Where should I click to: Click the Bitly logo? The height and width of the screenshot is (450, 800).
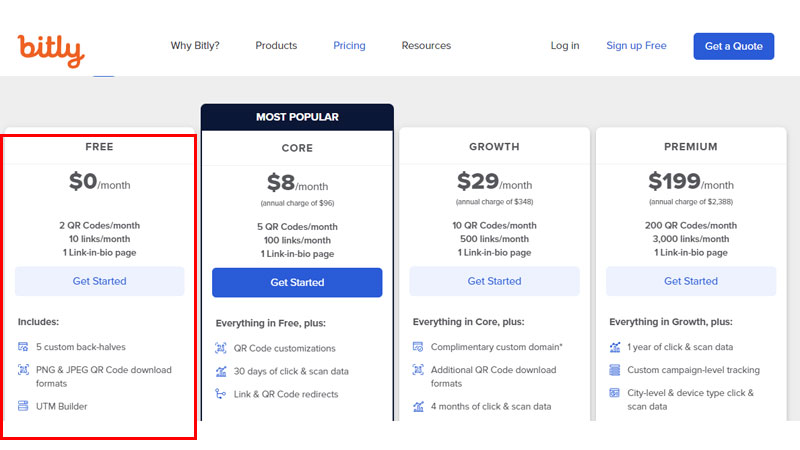[x=50, y=48]
